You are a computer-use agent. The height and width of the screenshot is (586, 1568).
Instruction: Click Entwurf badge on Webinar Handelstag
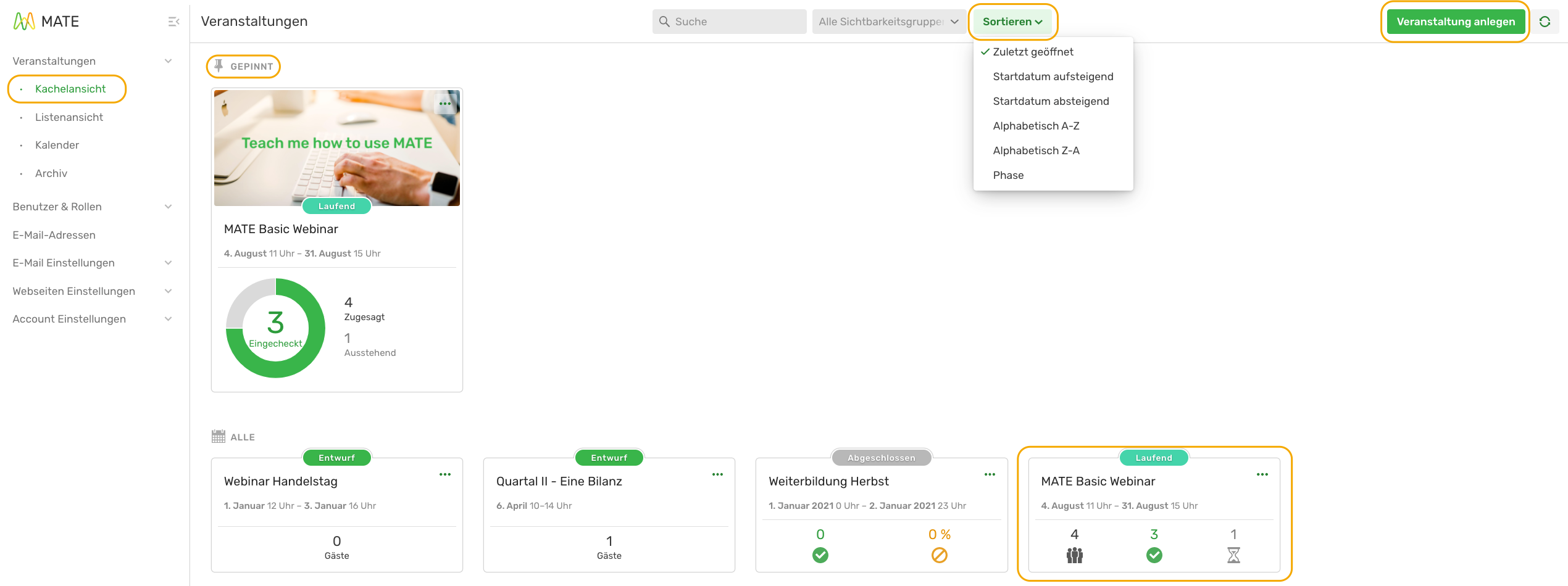pyautogui.click(x=337, y=458)
